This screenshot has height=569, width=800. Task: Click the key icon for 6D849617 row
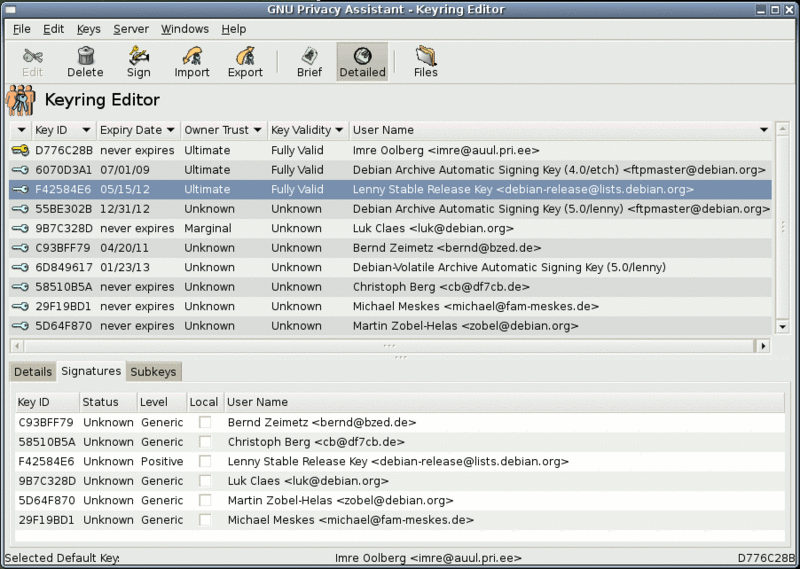click(20, 267)
